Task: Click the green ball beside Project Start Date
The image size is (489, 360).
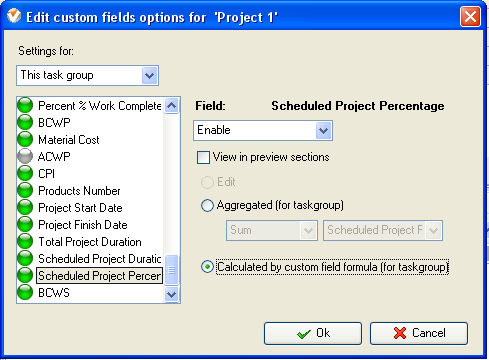Action: [25, 207]
